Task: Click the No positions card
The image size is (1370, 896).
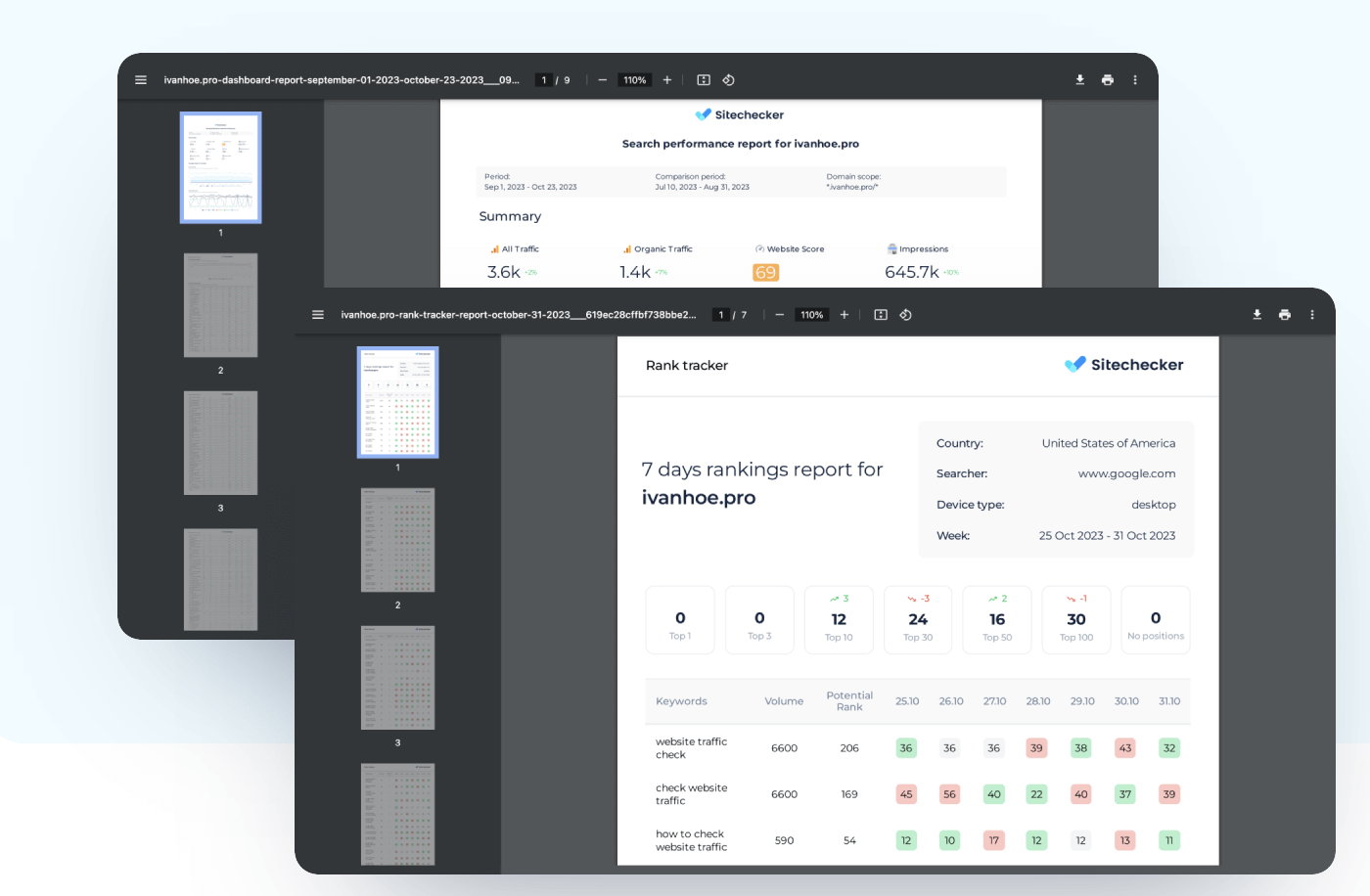Action: (1156, 620)
